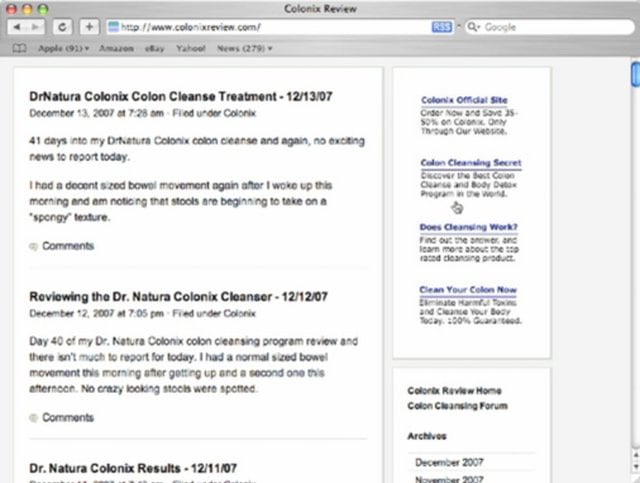
Task: Click the Google search magnifier icon
Action: pyautogui.click(x=473, y=27)
